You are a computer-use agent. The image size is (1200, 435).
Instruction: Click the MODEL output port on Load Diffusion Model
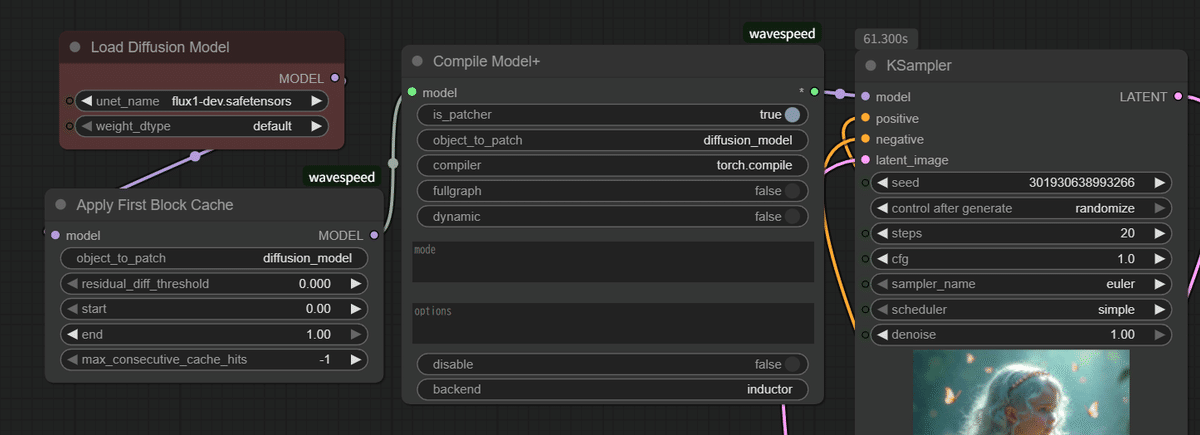(334, 77)
